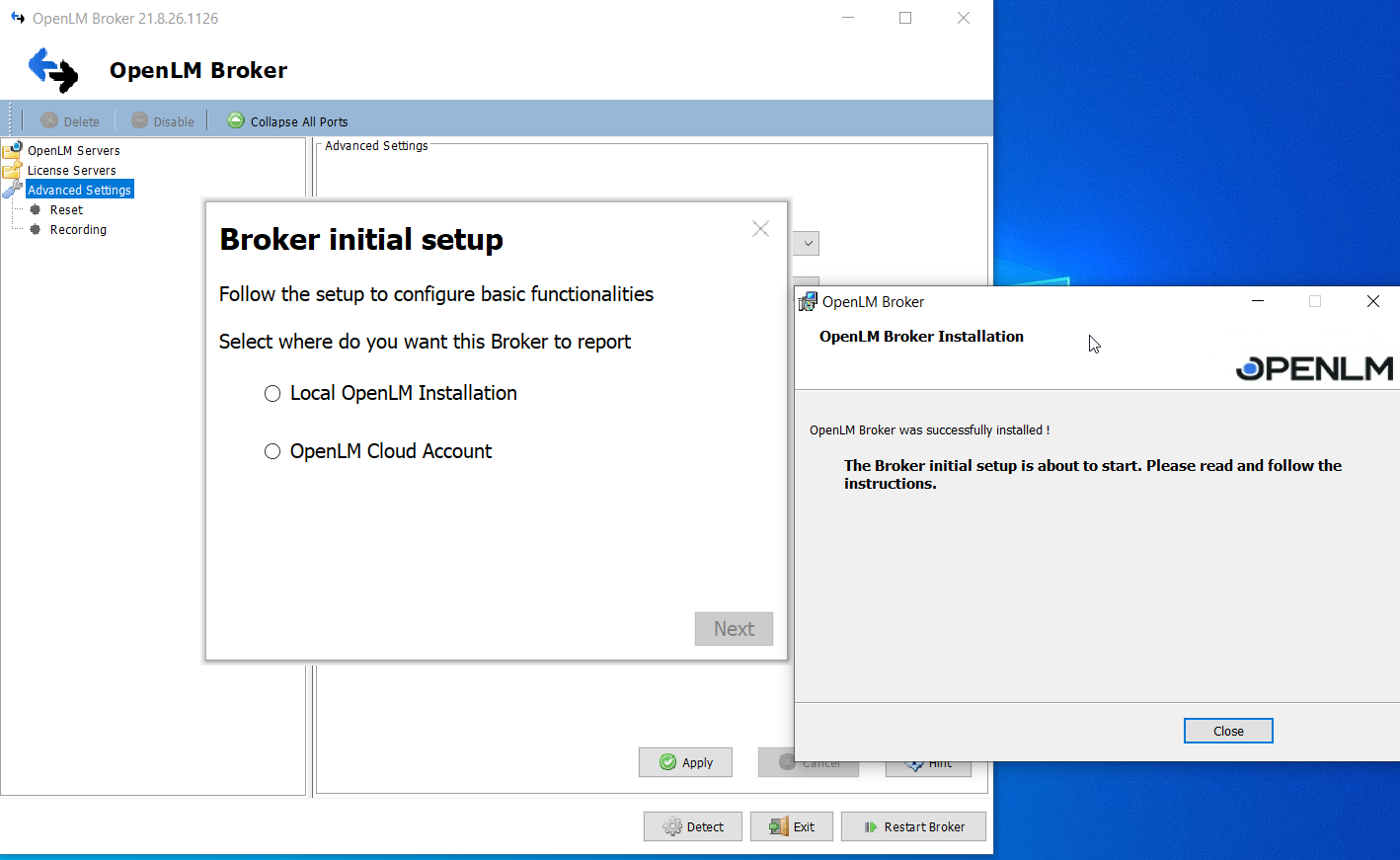Image resolution: width=1400 pixels, height=860 pixels.
Task: Click the OpenLM Servers folder icon
Action: click(x=12, y=150)
